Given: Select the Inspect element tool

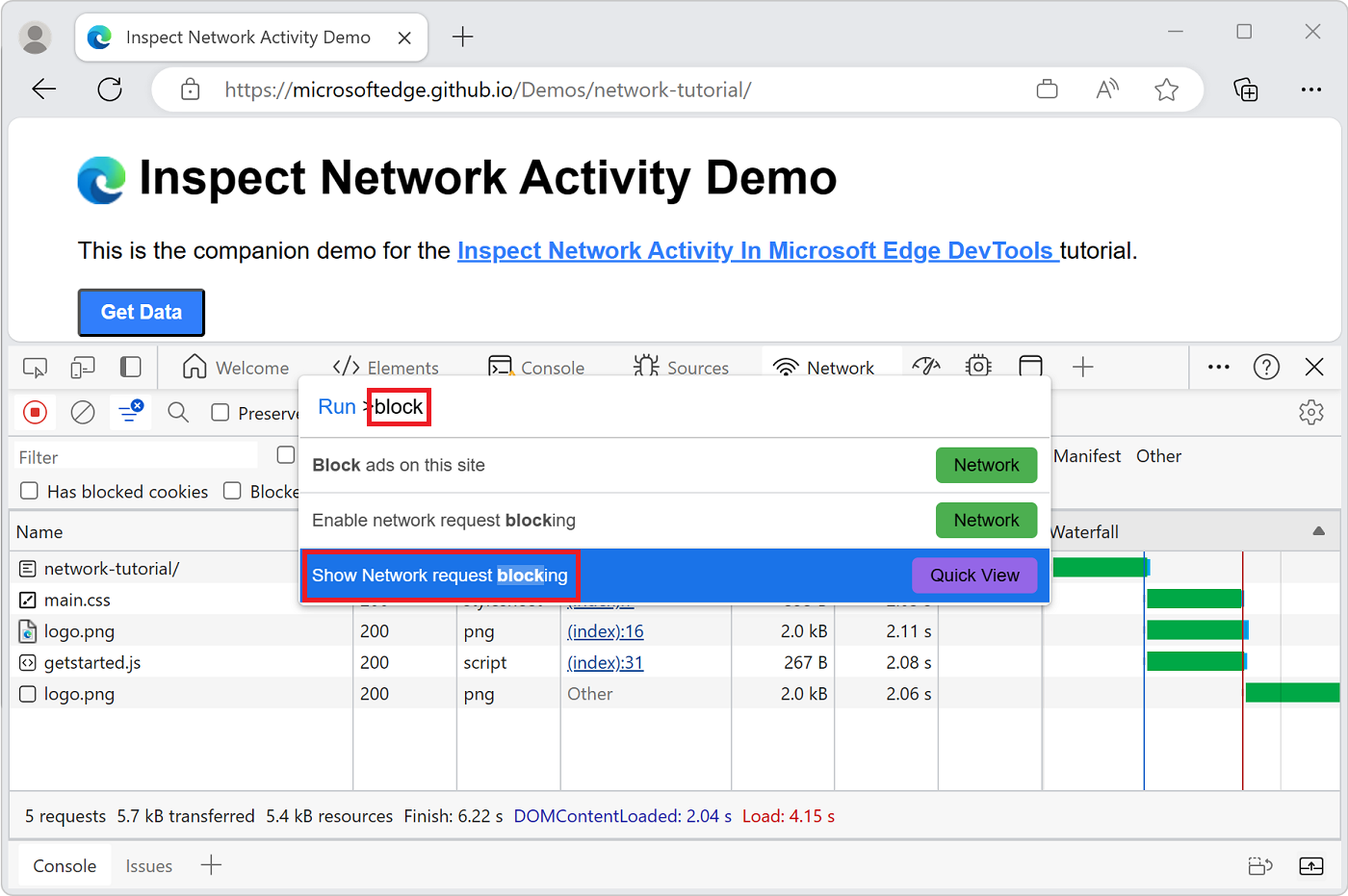Looking at the screenshot, I should (35, 368).
